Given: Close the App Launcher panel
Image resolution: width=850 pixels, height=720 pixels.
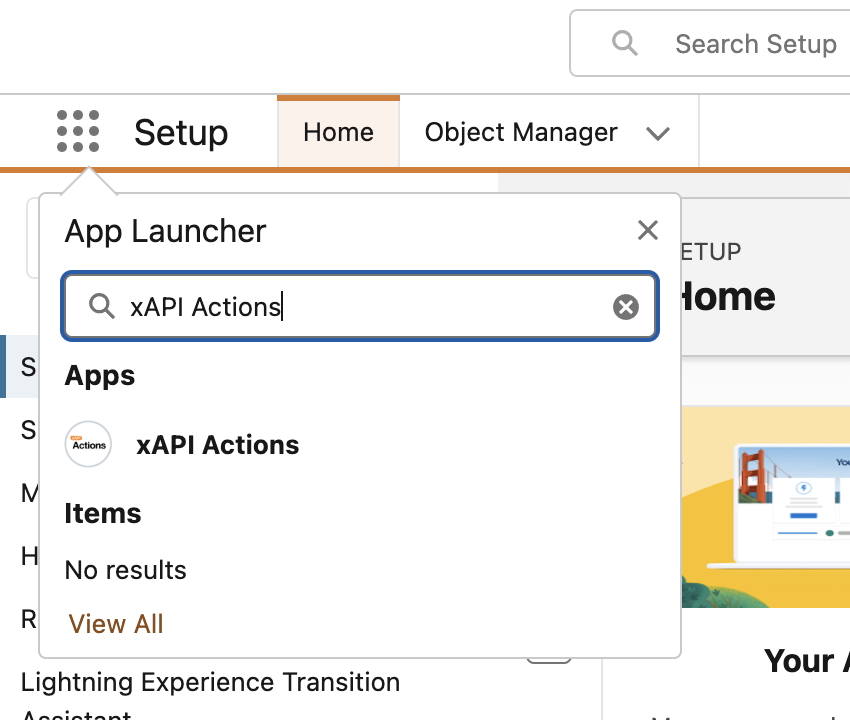Looking at the screenshot, I should click(648, 231).
